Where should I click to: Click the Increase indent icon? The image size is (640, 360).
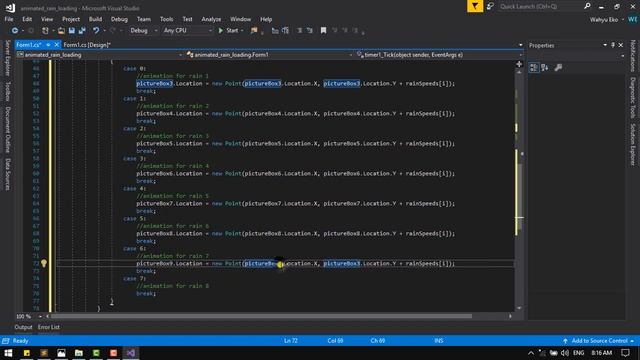(x=309, y=31)
